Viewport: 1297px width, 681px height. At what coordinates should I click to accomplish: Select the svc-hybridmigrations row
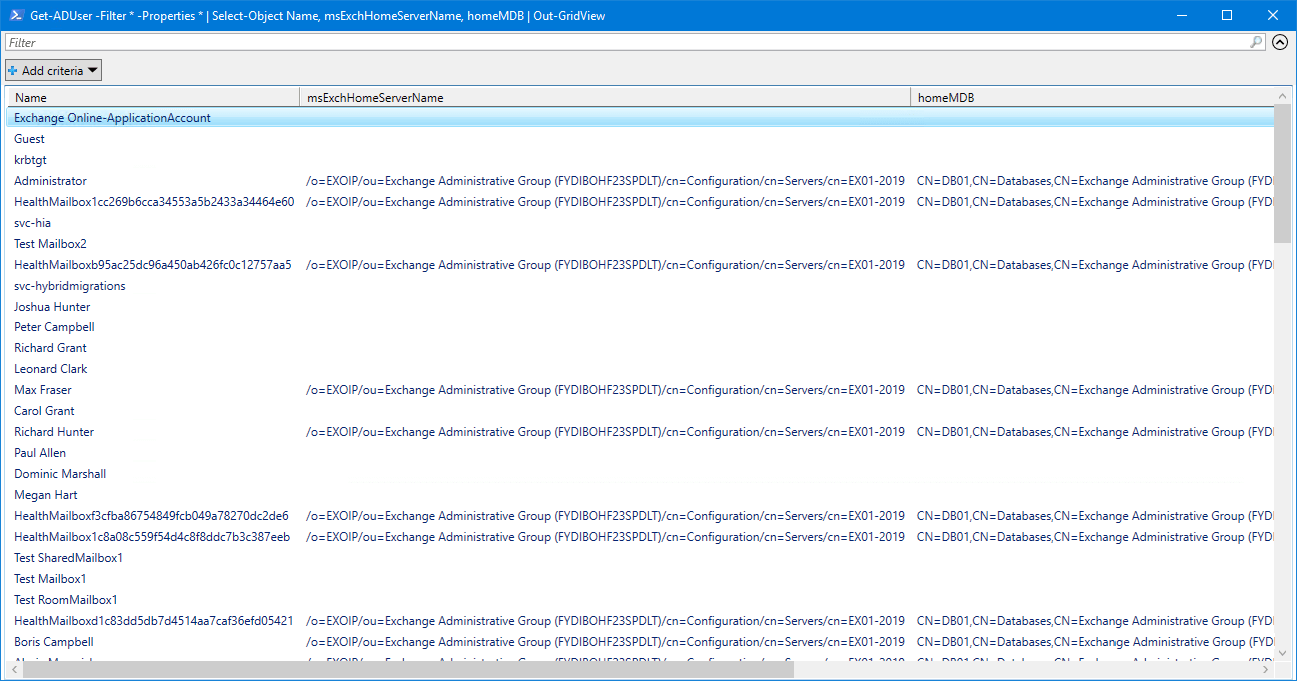(640, 286)
